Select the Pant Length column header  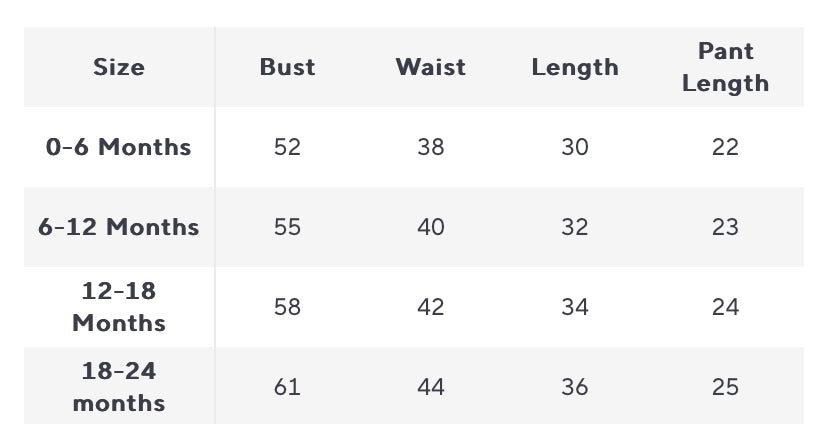pyautogui.click(x=725, y=67)
